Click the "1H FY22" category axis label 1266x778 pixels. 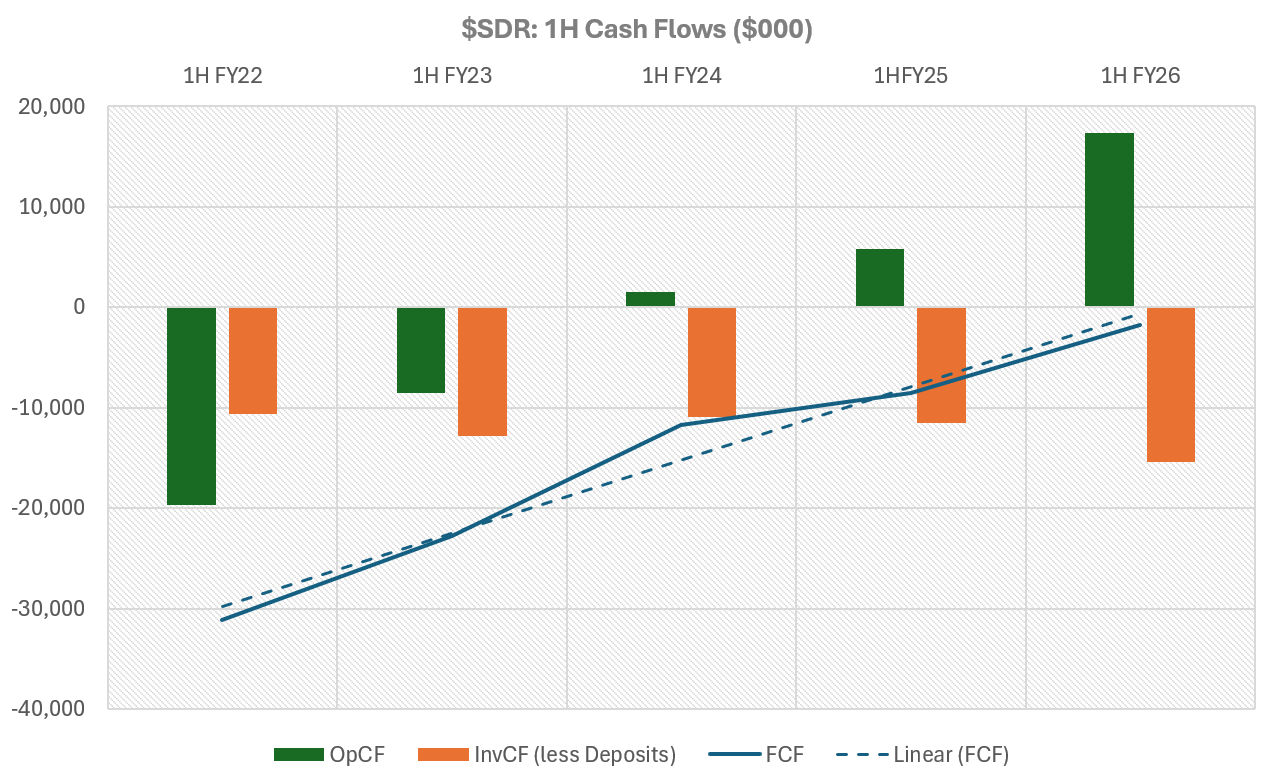222,76
